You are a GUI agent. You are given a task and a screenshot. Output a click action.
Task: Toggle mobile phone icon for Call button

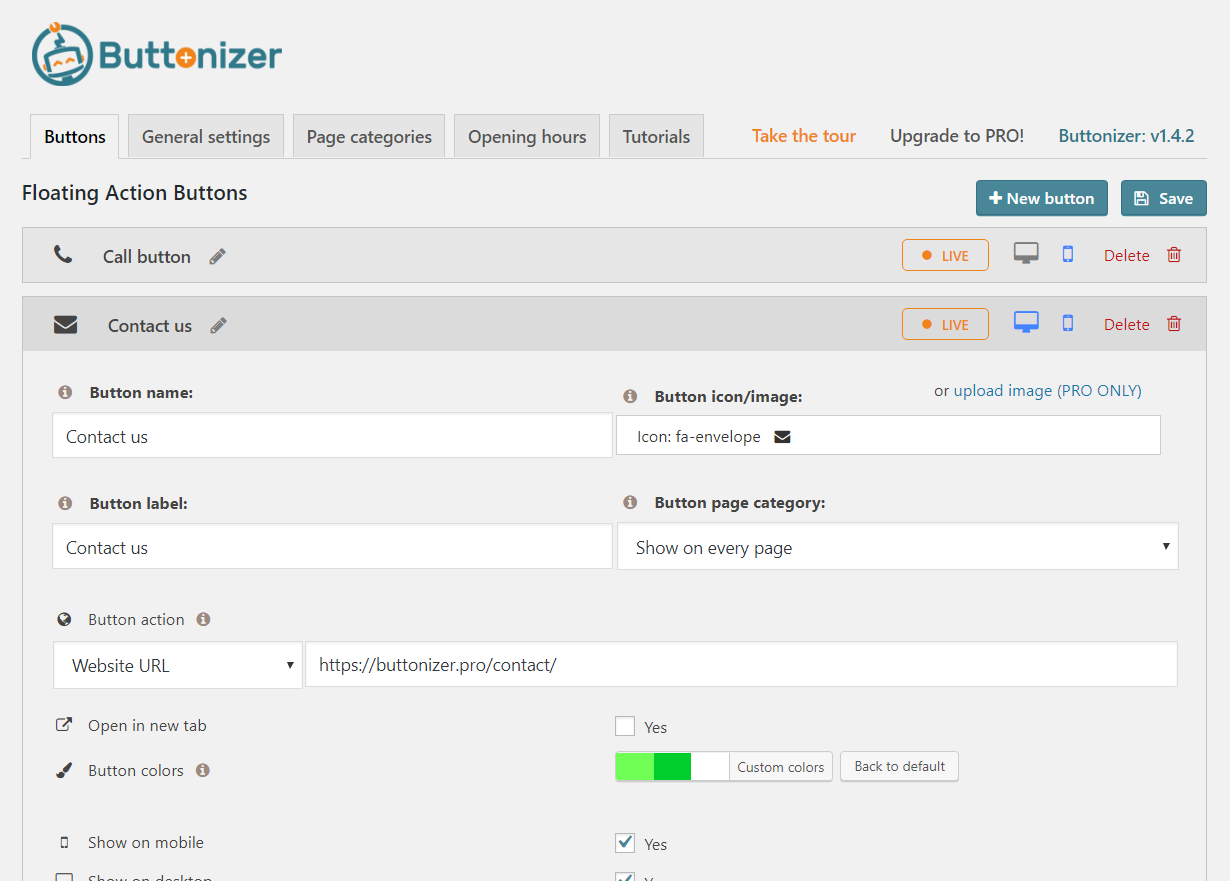tap(1067, 254)
